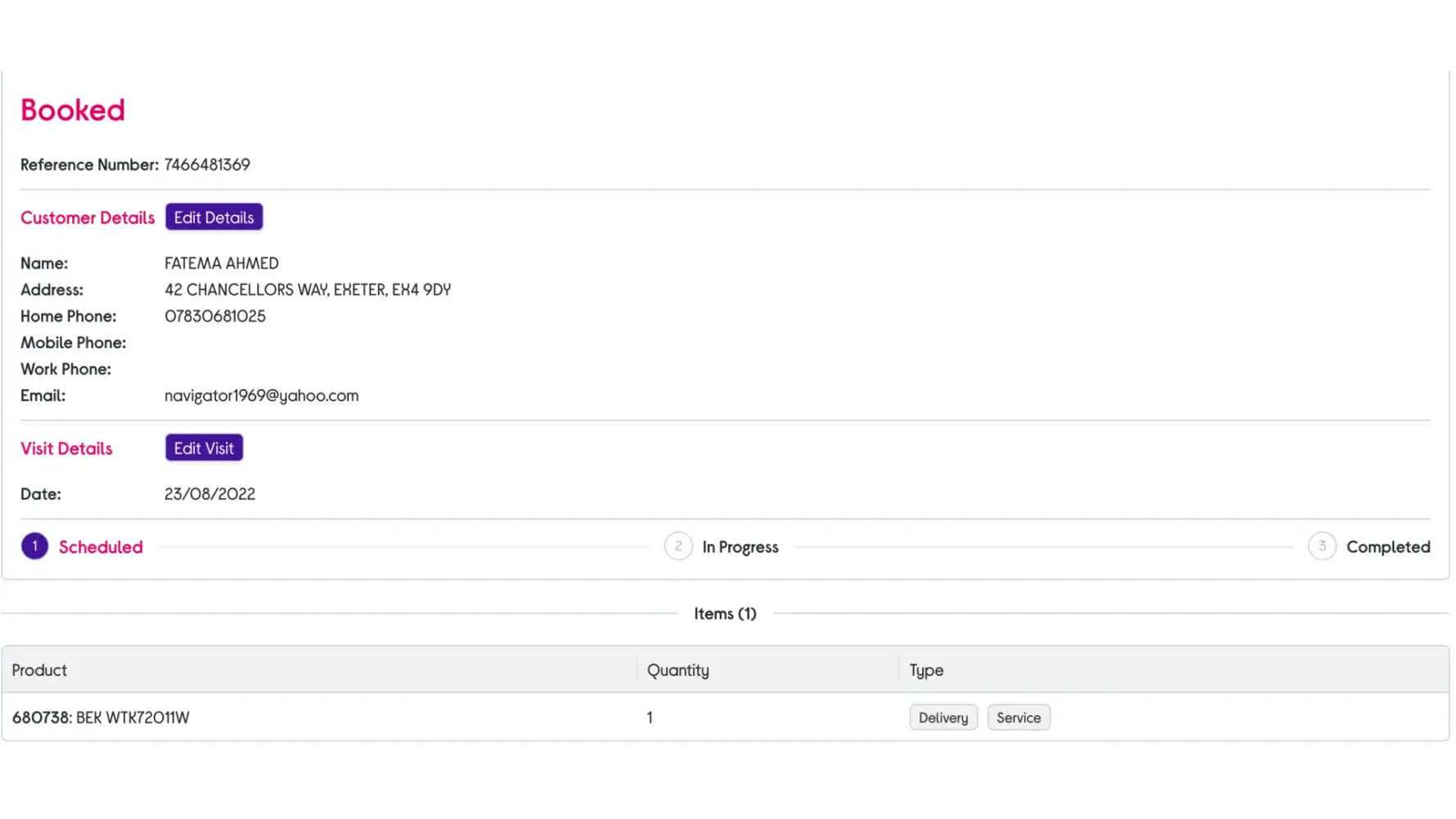Click reference number 7466481369
The height and width of the screenshot is (819, 1456).
click(207, 165)
